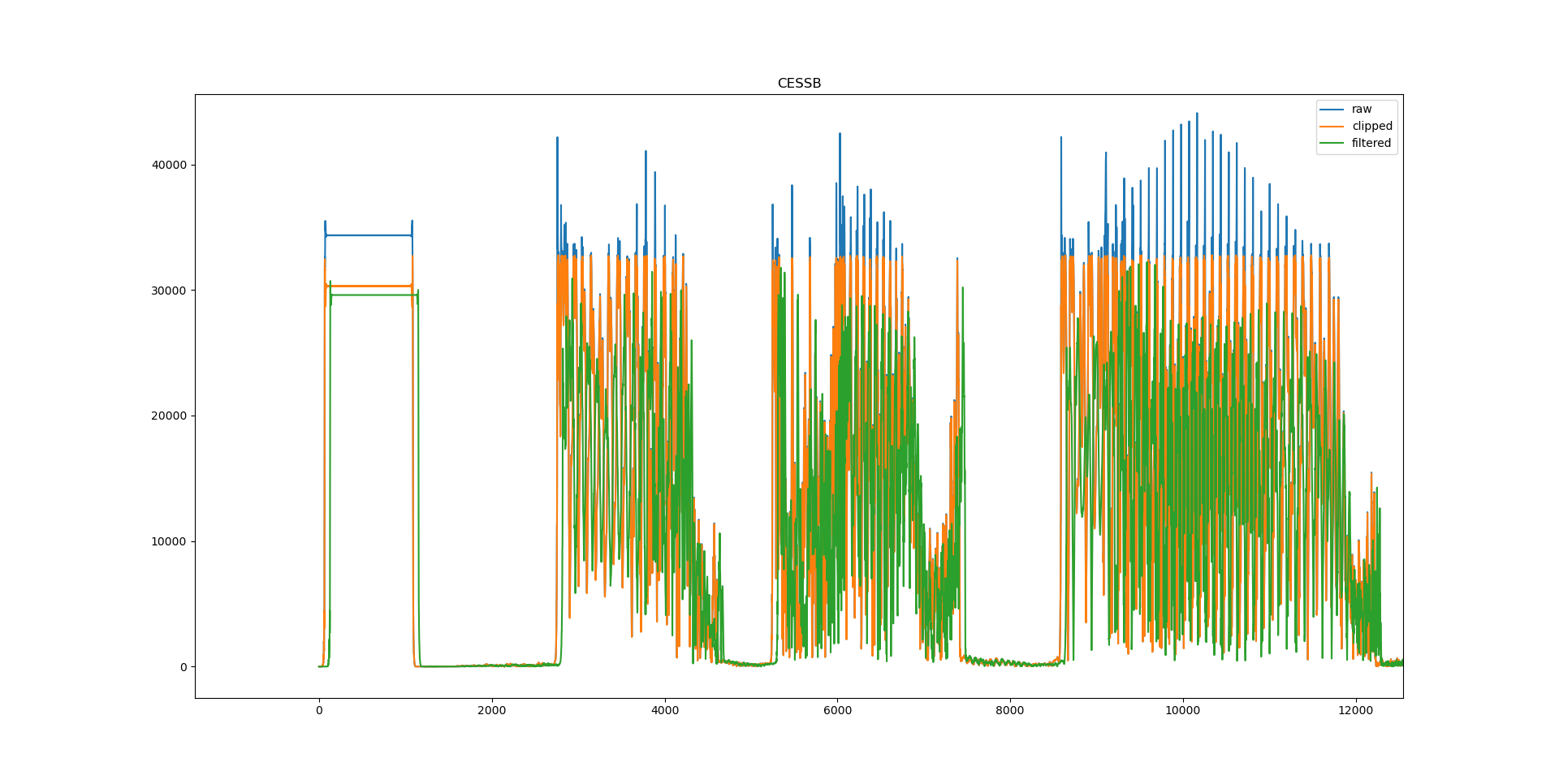
Task: Click the blue raw legend line
Action: coord(1332,110)
